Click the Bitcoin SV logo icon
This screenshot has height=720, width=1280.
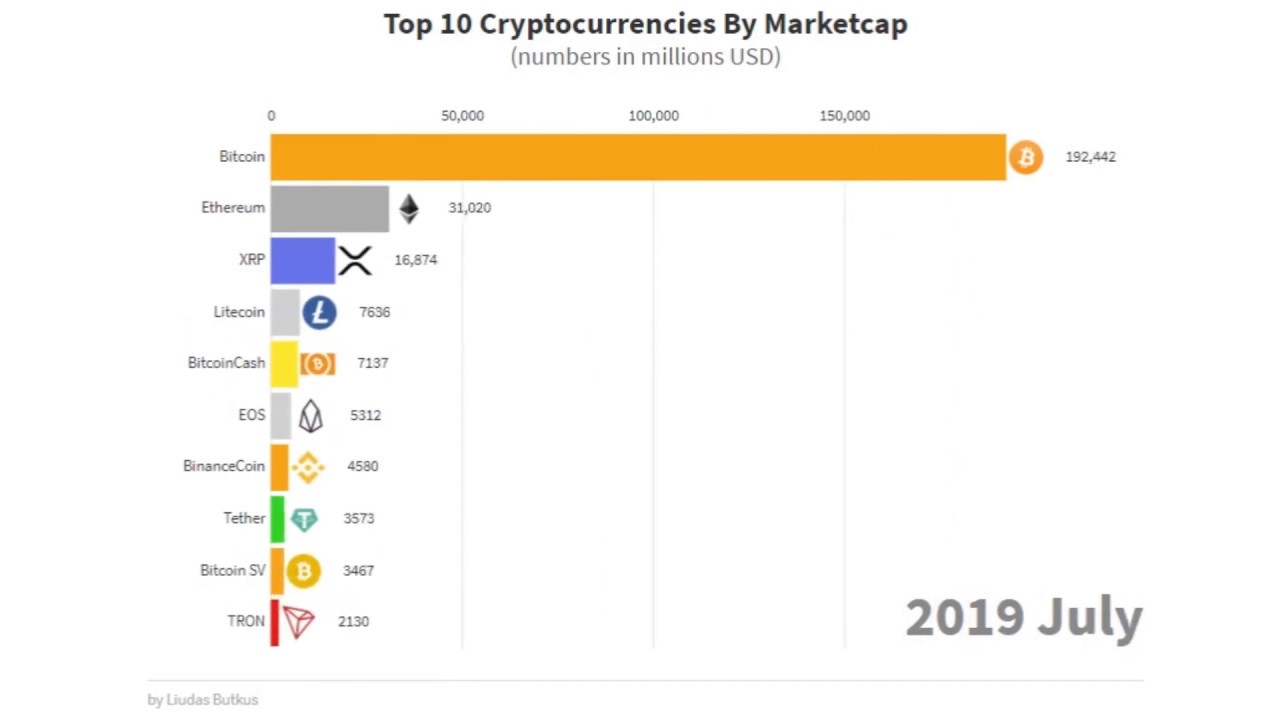click(303, 571)
